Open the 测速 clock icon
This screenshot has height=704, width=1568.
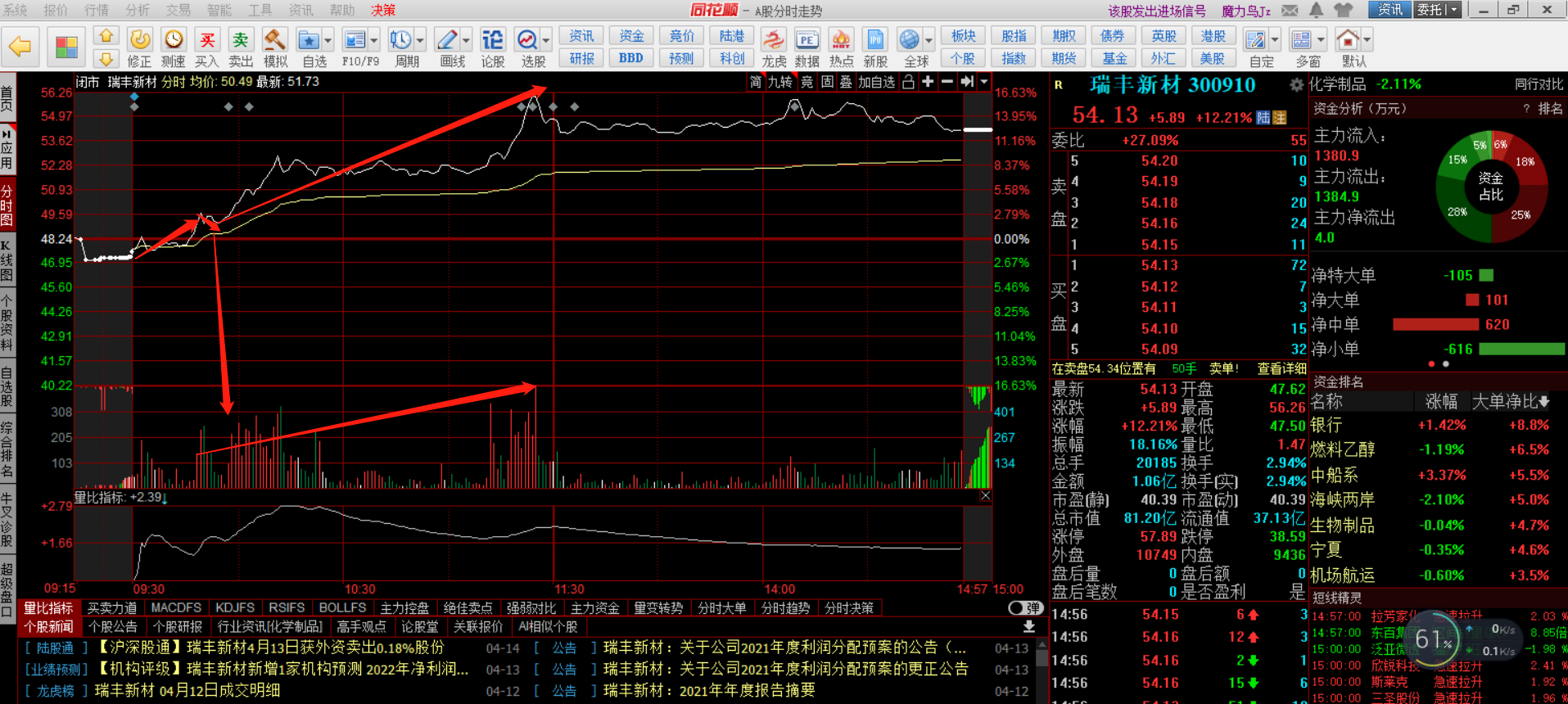(x=173, y=39)
